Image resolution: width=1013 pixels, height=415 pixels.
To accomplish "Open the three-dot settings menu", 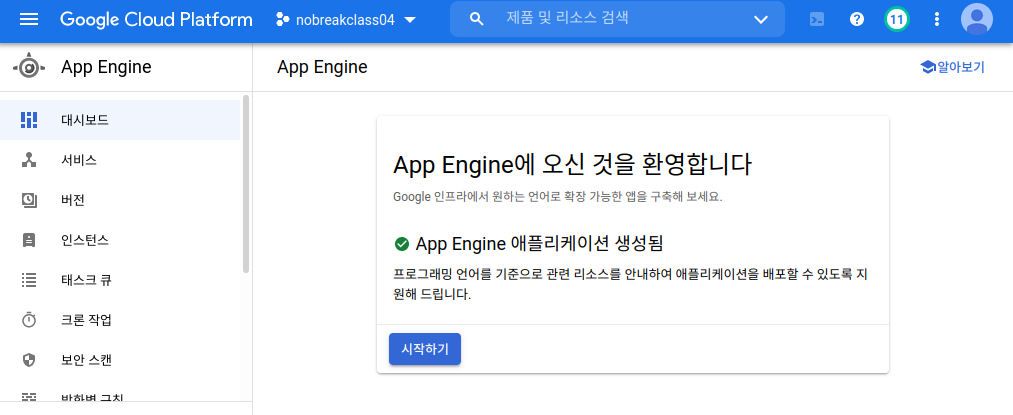I will pyautogui.click(x=937, y=19).
